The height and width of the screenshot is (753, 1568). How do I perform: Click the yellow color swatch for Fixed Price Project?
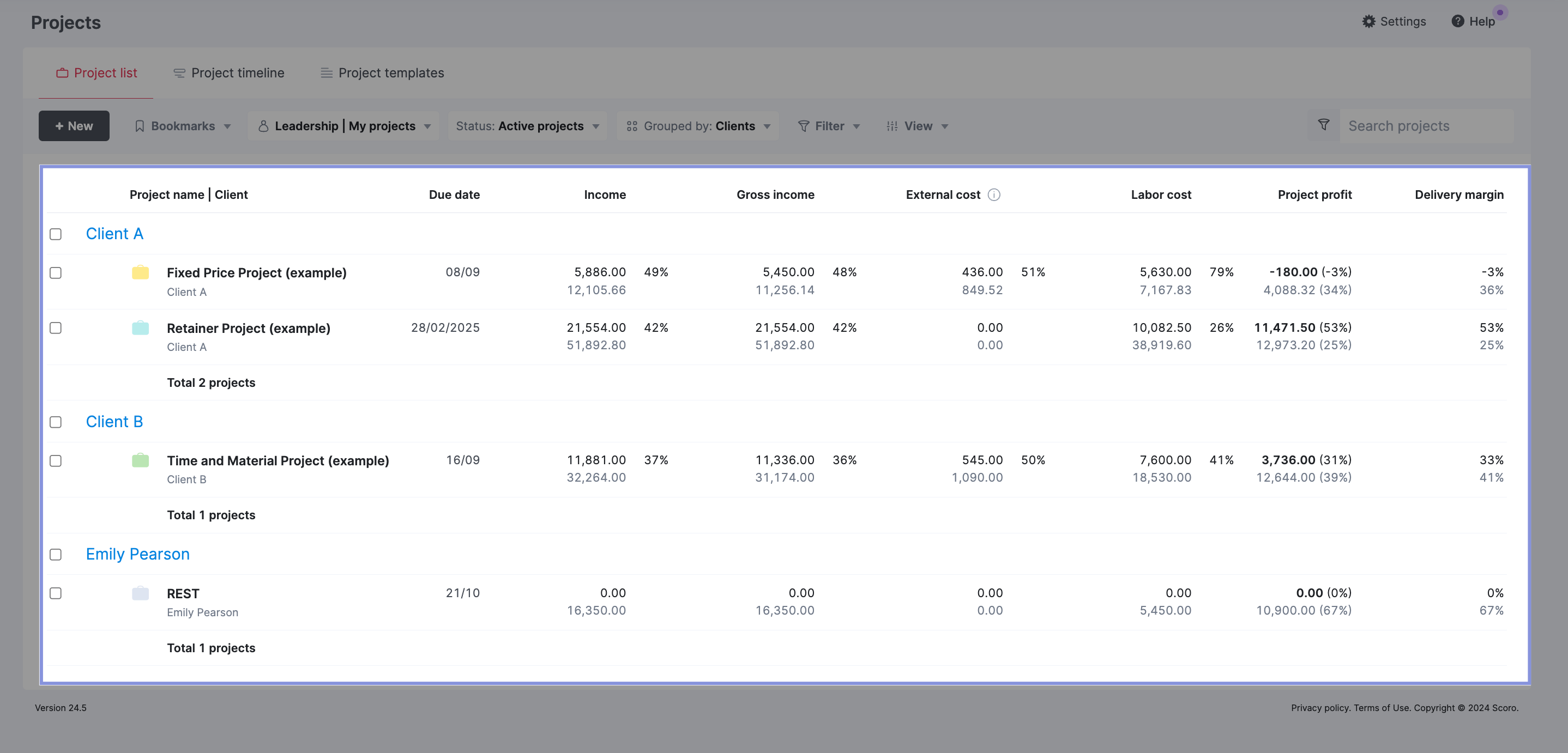coord(140,272)
